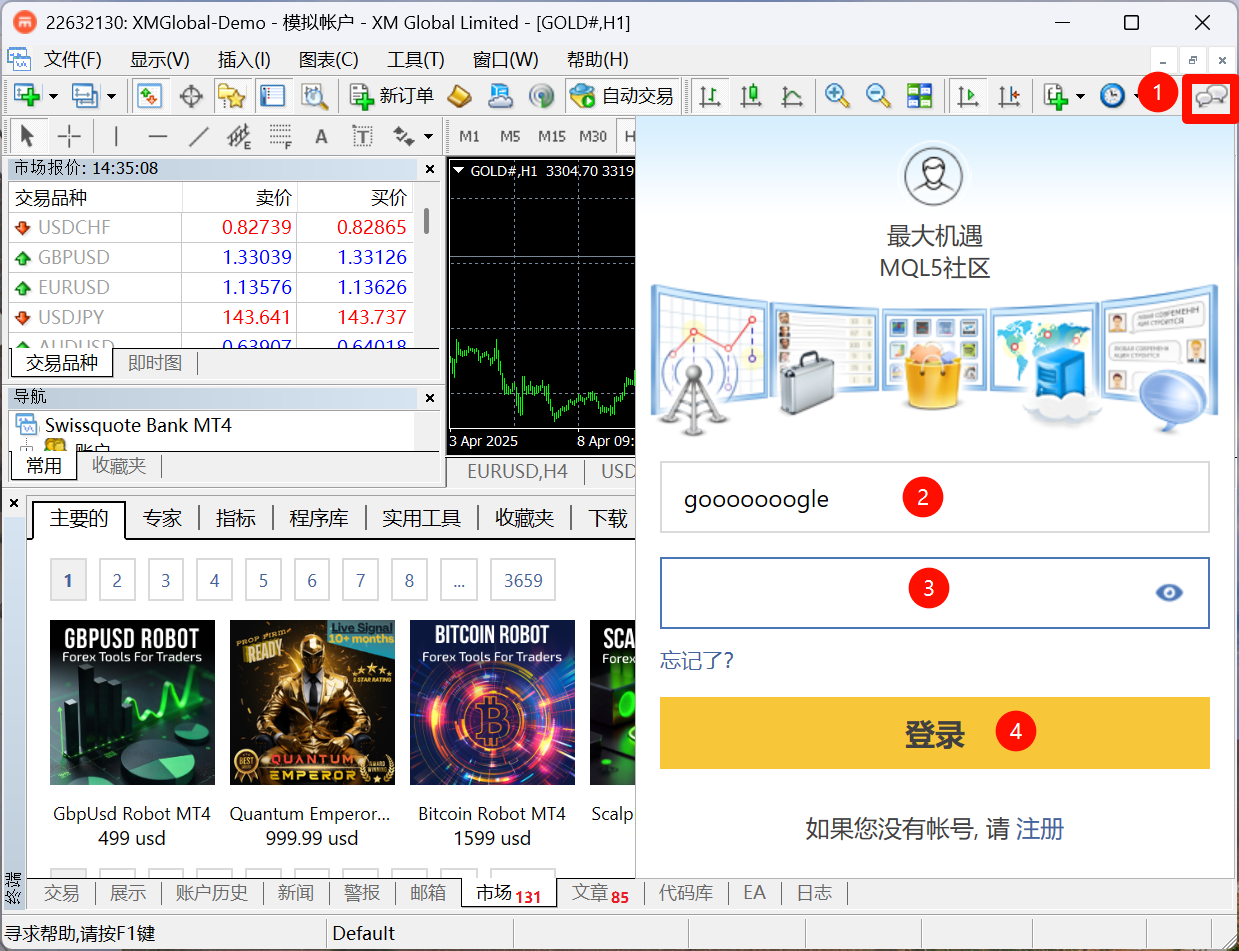This screenshot has height=951, width=1239.
Task: Go to market page 3659
Action: 523,580
